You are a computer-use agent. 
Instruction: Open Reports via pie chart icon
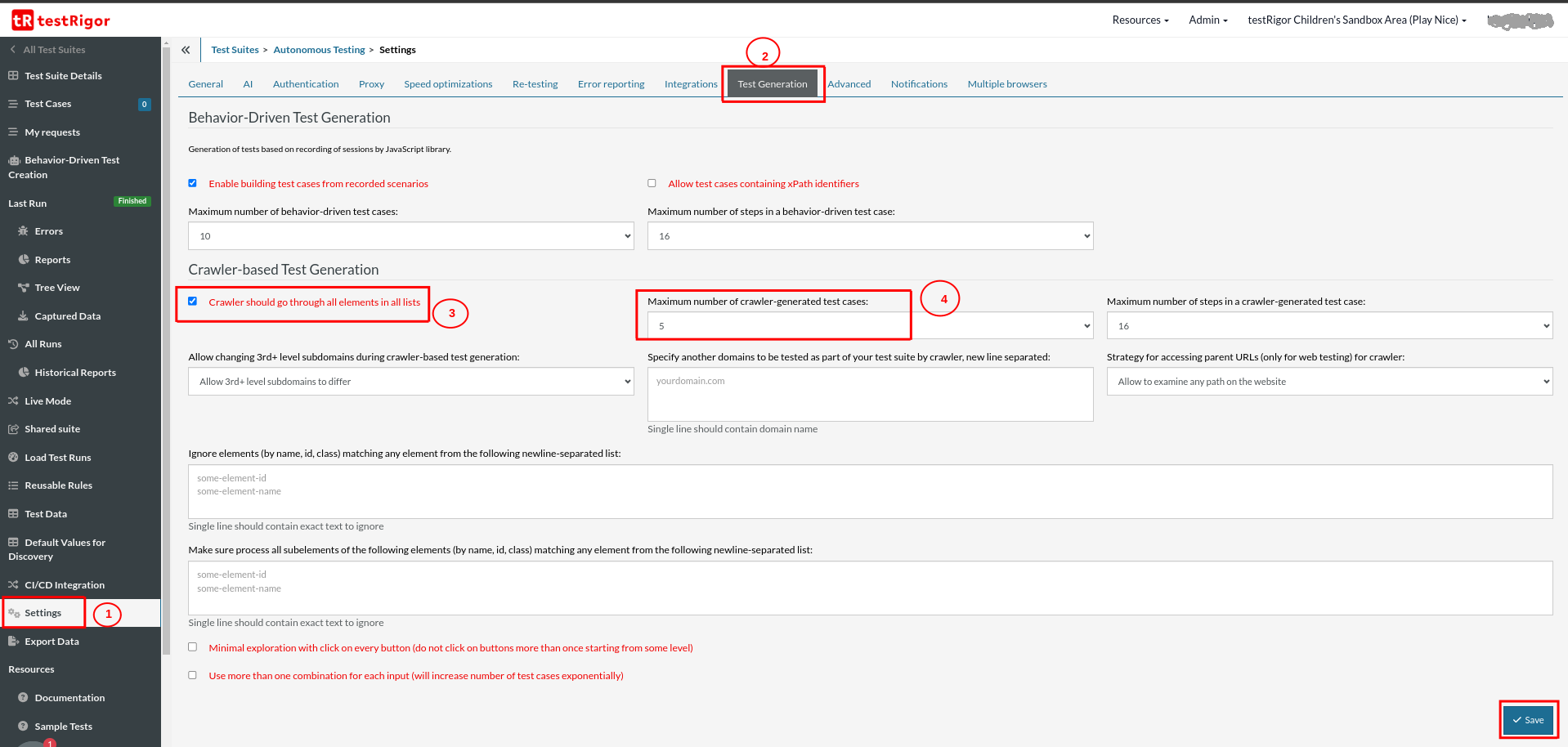23,260
